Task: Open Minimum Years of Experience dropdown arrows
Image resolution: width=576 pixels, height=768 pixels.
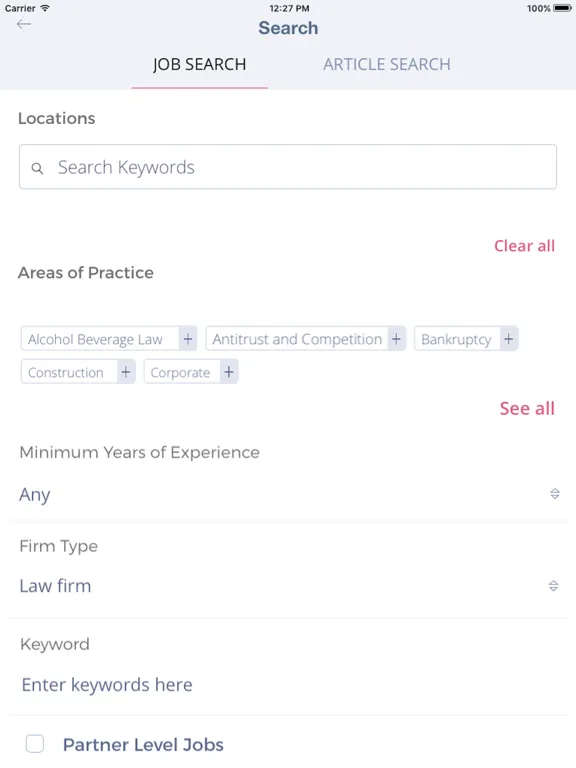Action: tap(554, 493)
